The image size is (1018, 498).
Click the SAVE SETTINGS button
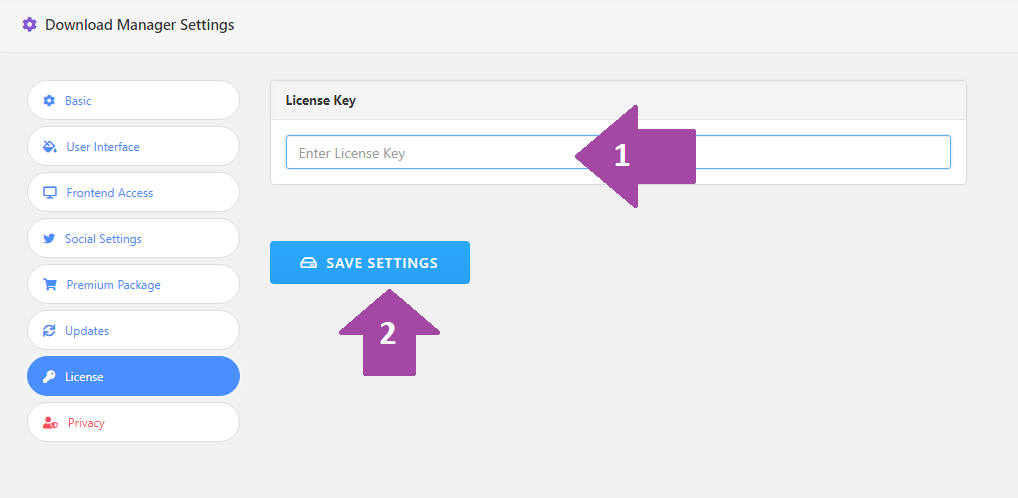point(370,263)
